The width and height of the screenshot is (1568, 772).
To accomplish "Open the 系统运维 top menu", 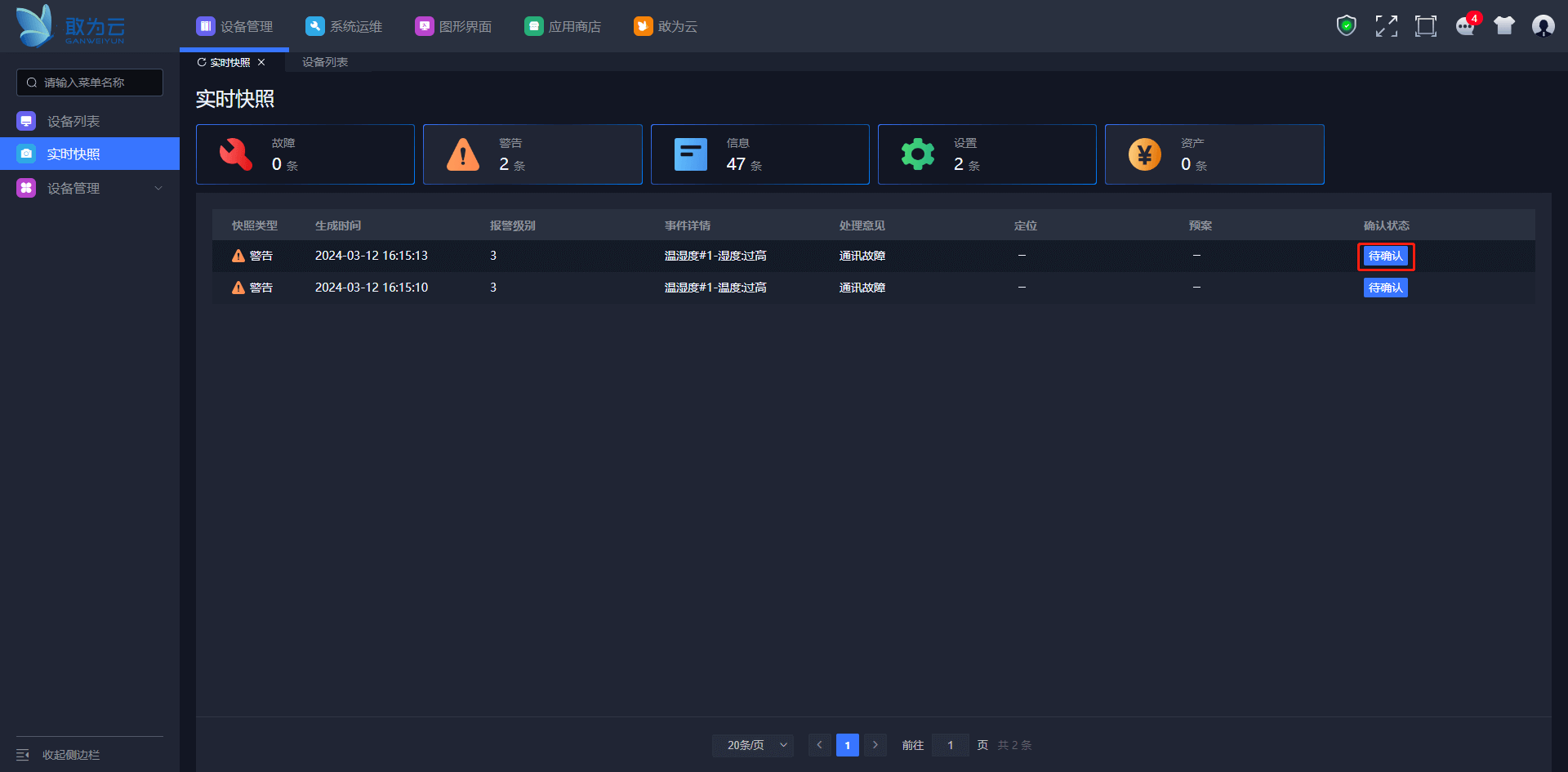I will 344,26.
